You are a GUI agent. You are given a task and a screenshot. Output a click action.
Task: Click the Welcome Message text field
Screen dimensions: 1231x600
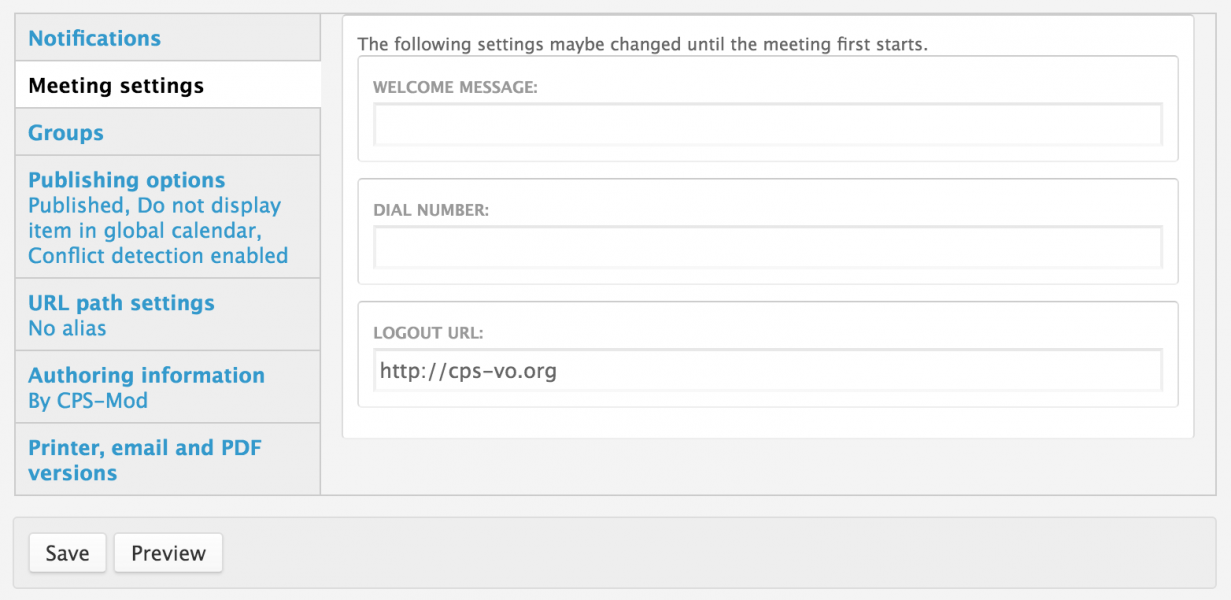point(767,126)
